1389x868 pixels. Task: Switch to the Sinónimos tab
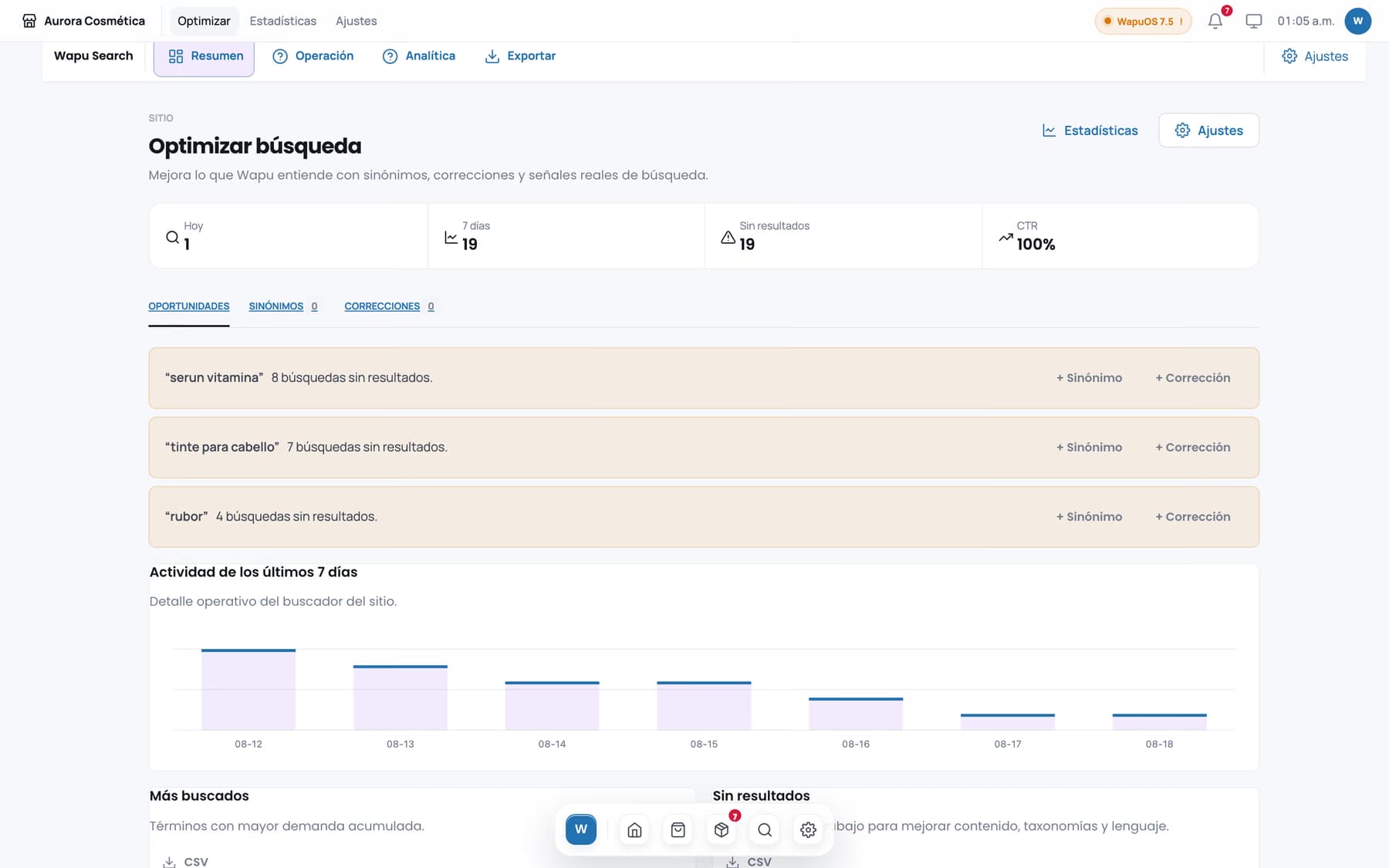[283, 306]
